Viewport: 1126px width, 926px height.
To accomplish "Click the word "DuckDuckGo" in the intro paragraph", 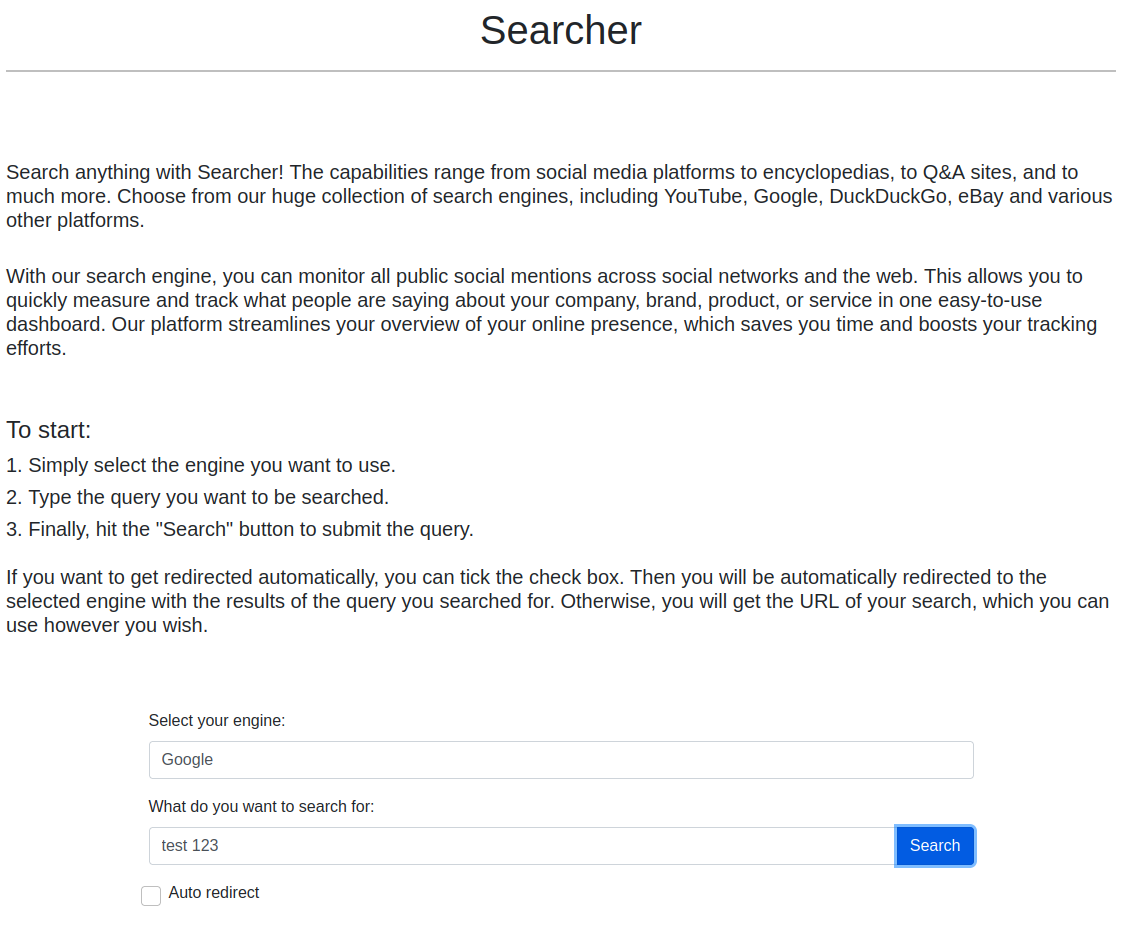I will (887, 196).
